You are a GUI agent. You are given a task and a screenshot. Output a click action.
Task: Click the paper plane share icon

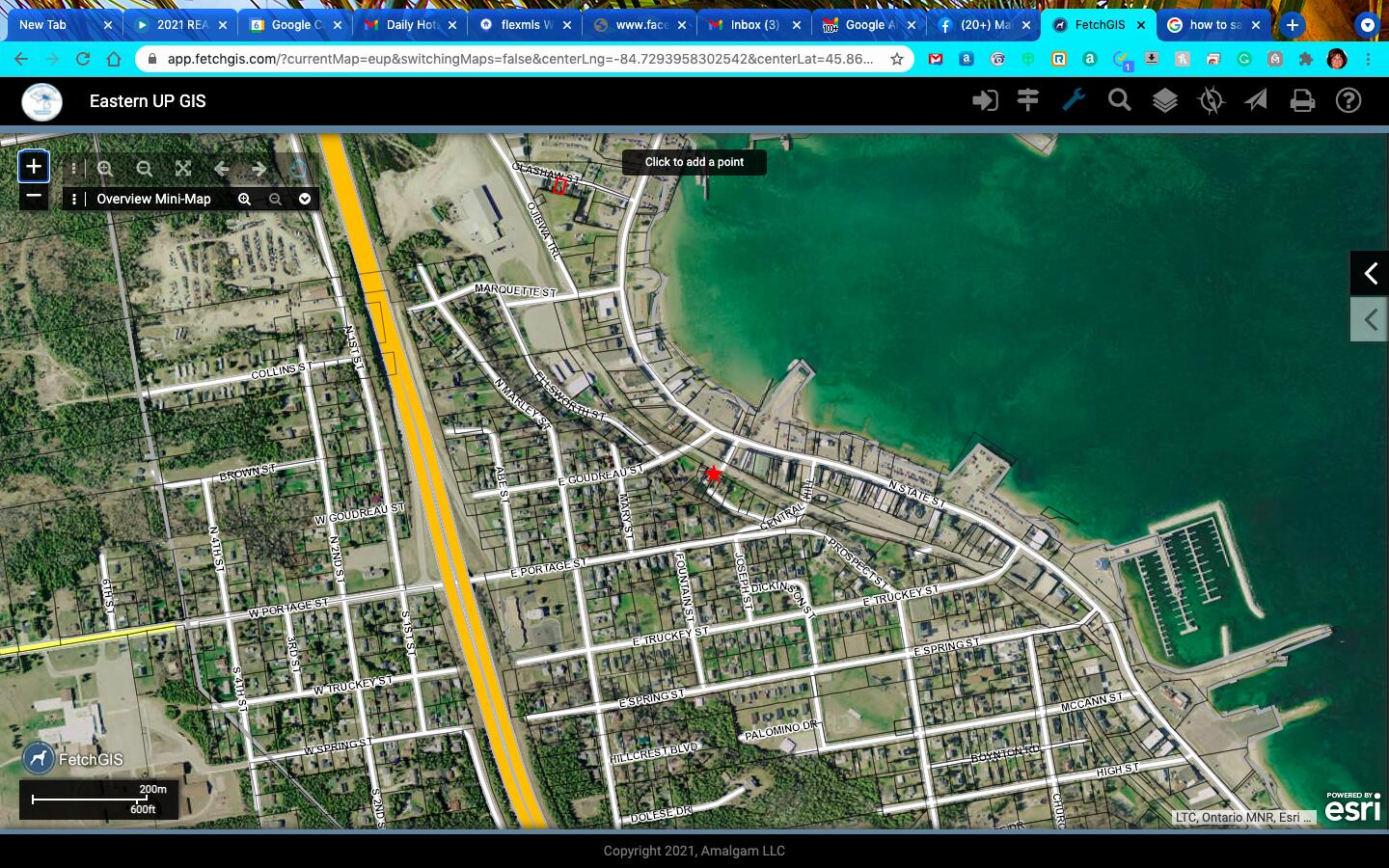pos(1256,100)
